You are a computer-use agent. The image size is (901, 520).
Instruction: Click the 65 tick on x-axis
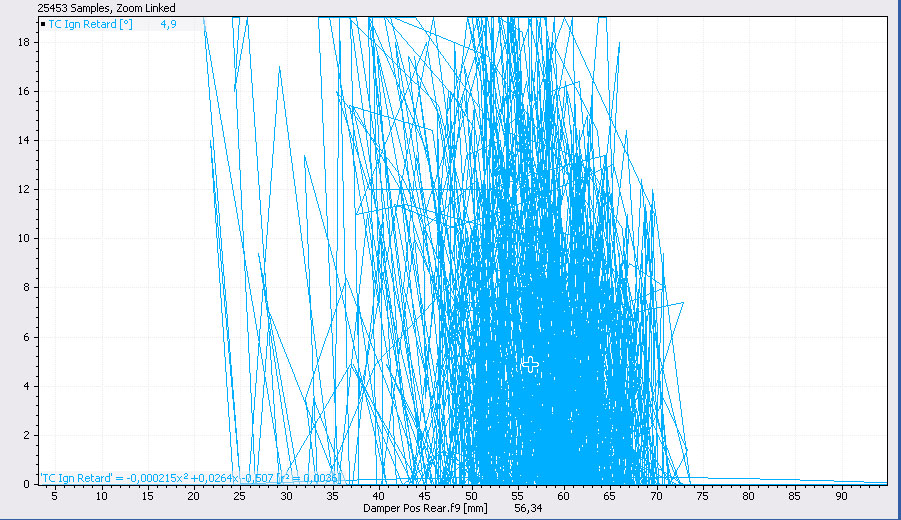(x=610, y=495)
